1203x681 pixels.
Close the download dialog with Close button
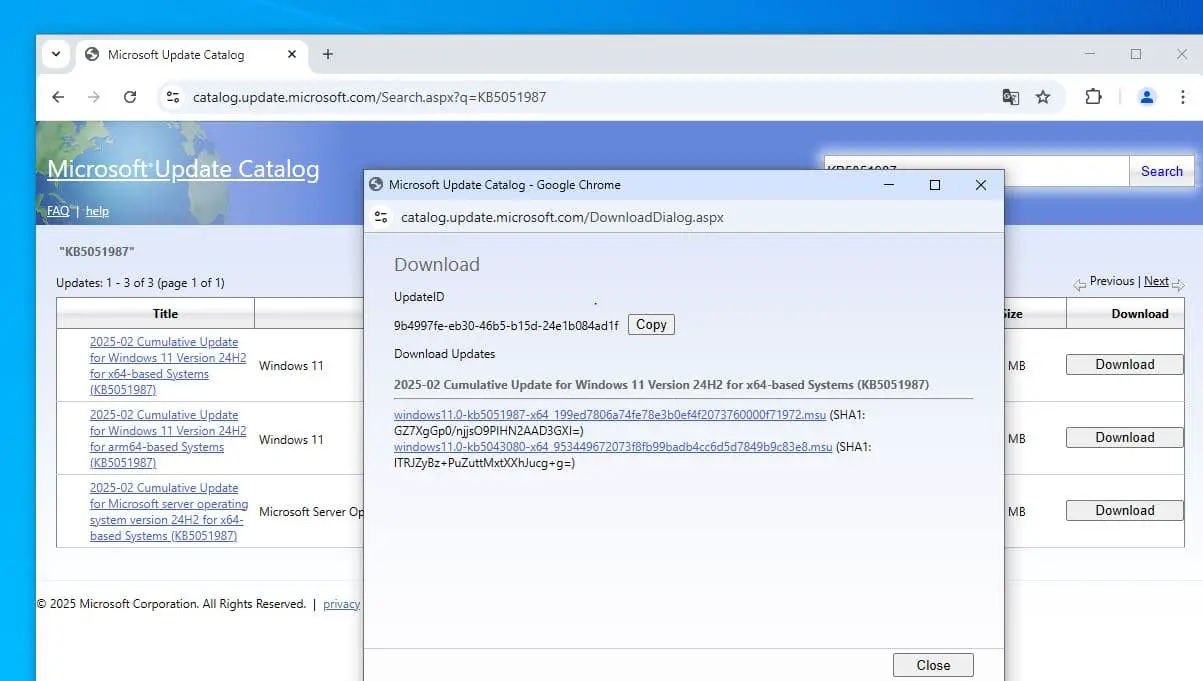tap(932, 665)
